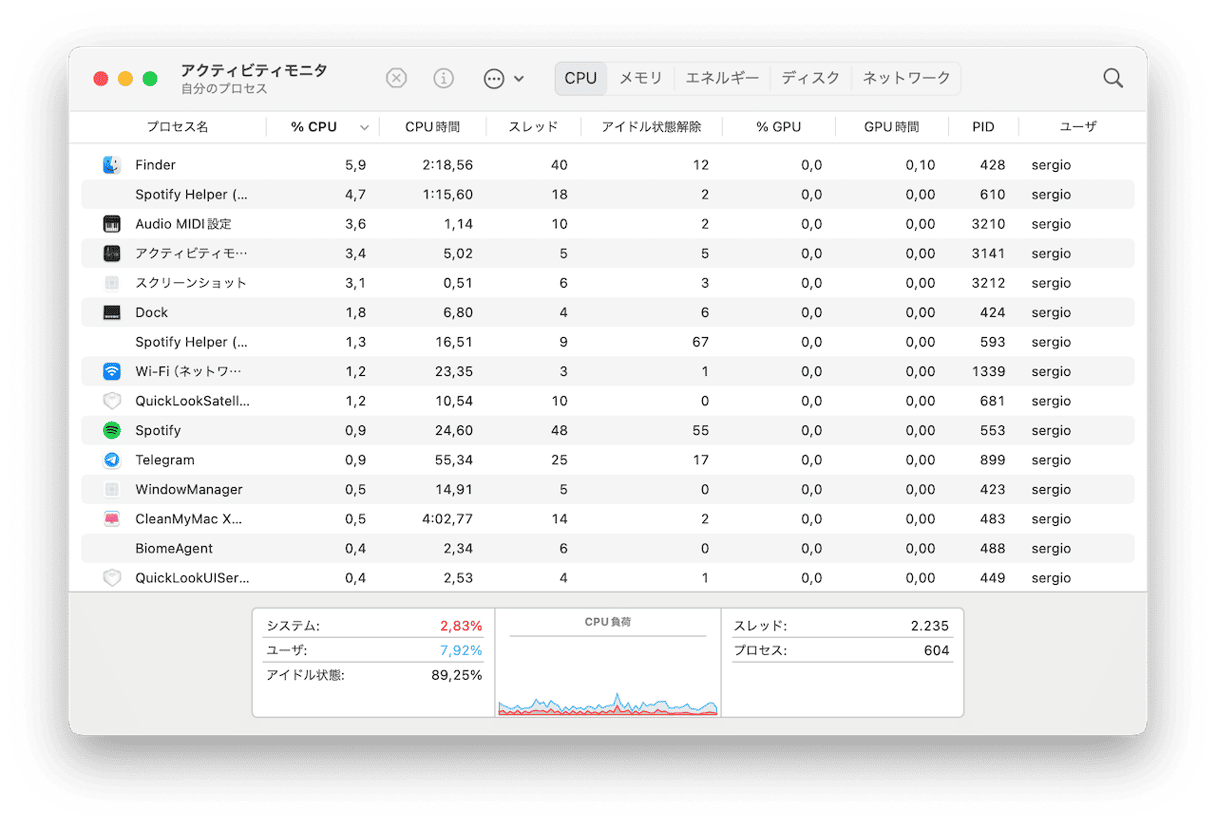Screen dimensions: 1216x826
Task: Click the Wi-Fi process icon
Action: (112, 372)
